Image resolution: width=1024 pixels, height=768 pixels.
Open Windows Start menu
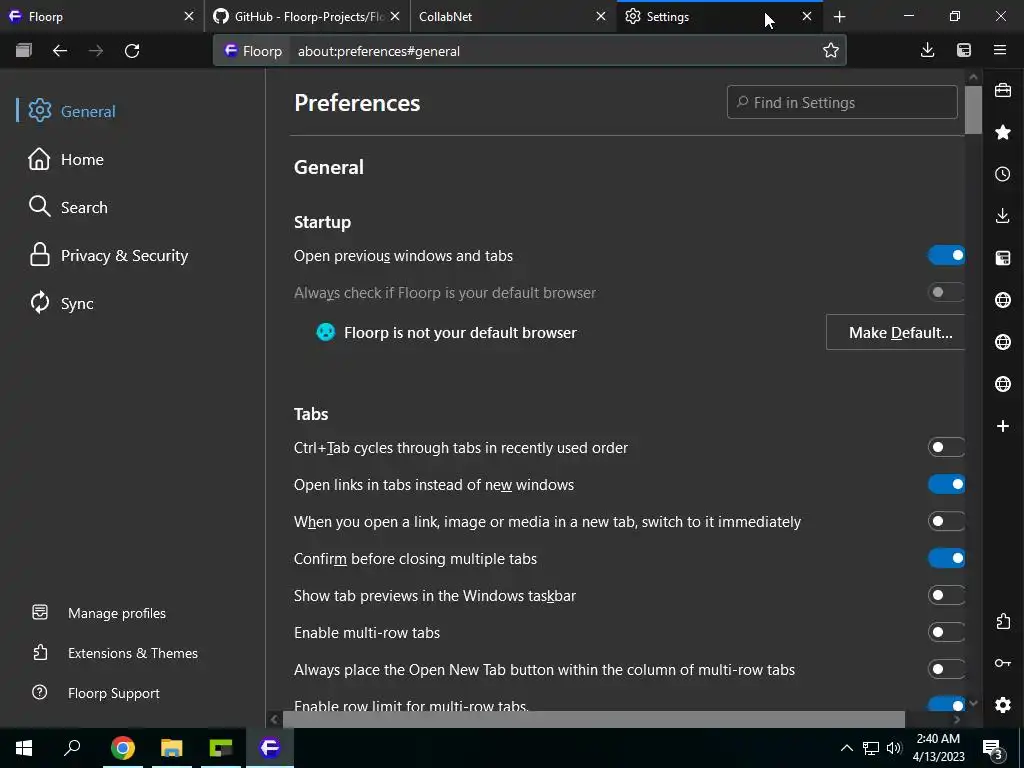(x=24, y=748)
